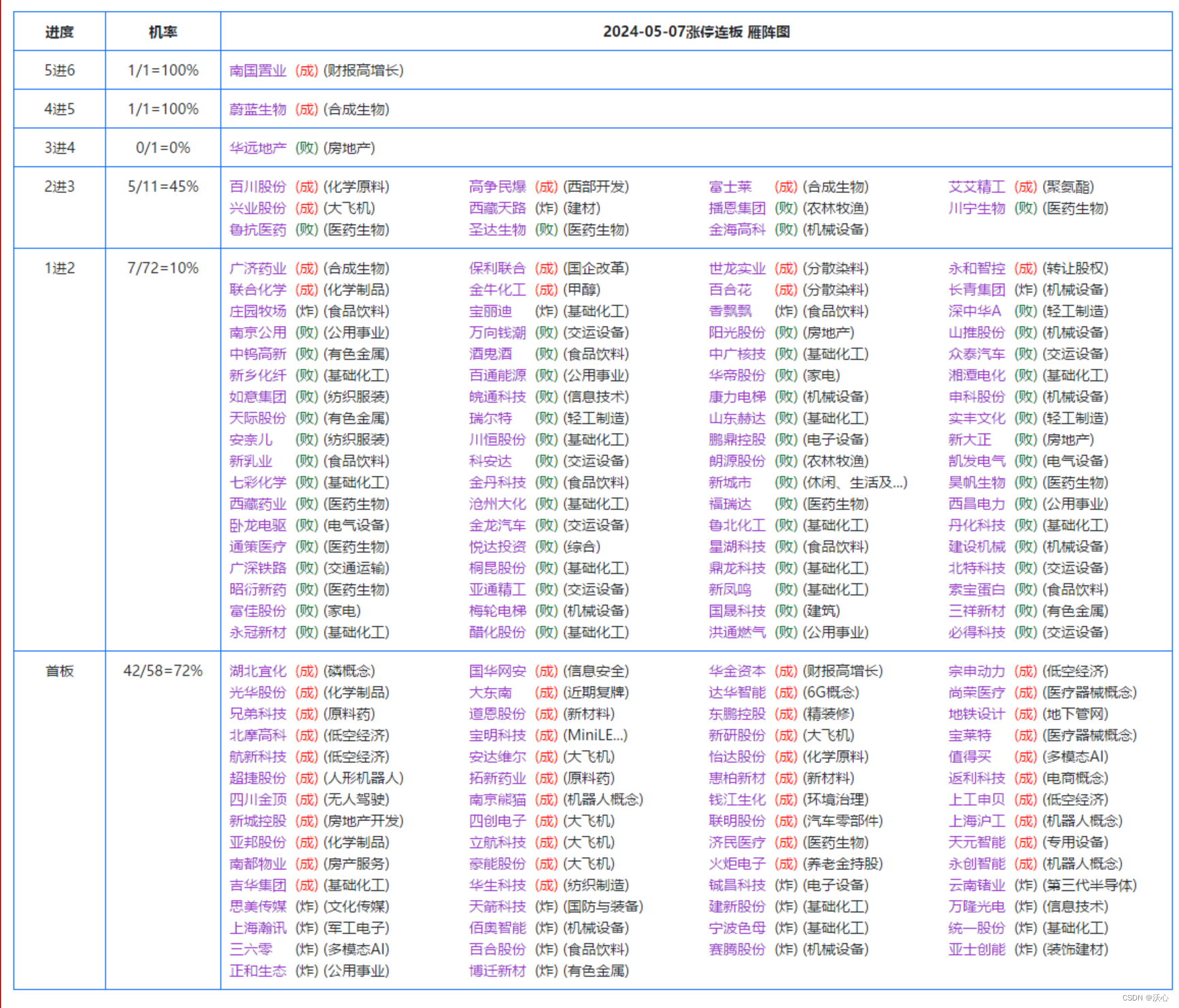Select the 0/1=0% probability cell

163,148
